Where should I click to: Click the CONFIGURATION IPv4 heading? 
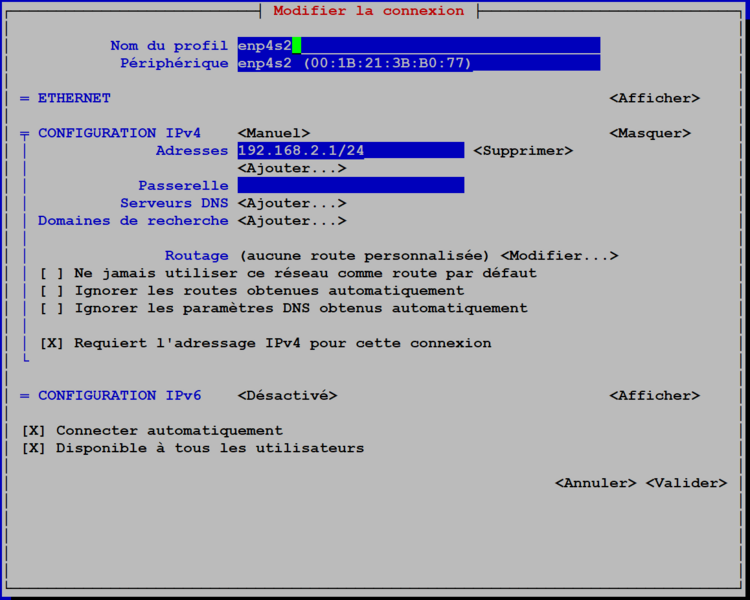pyautogui.click(x=120, y=133)
